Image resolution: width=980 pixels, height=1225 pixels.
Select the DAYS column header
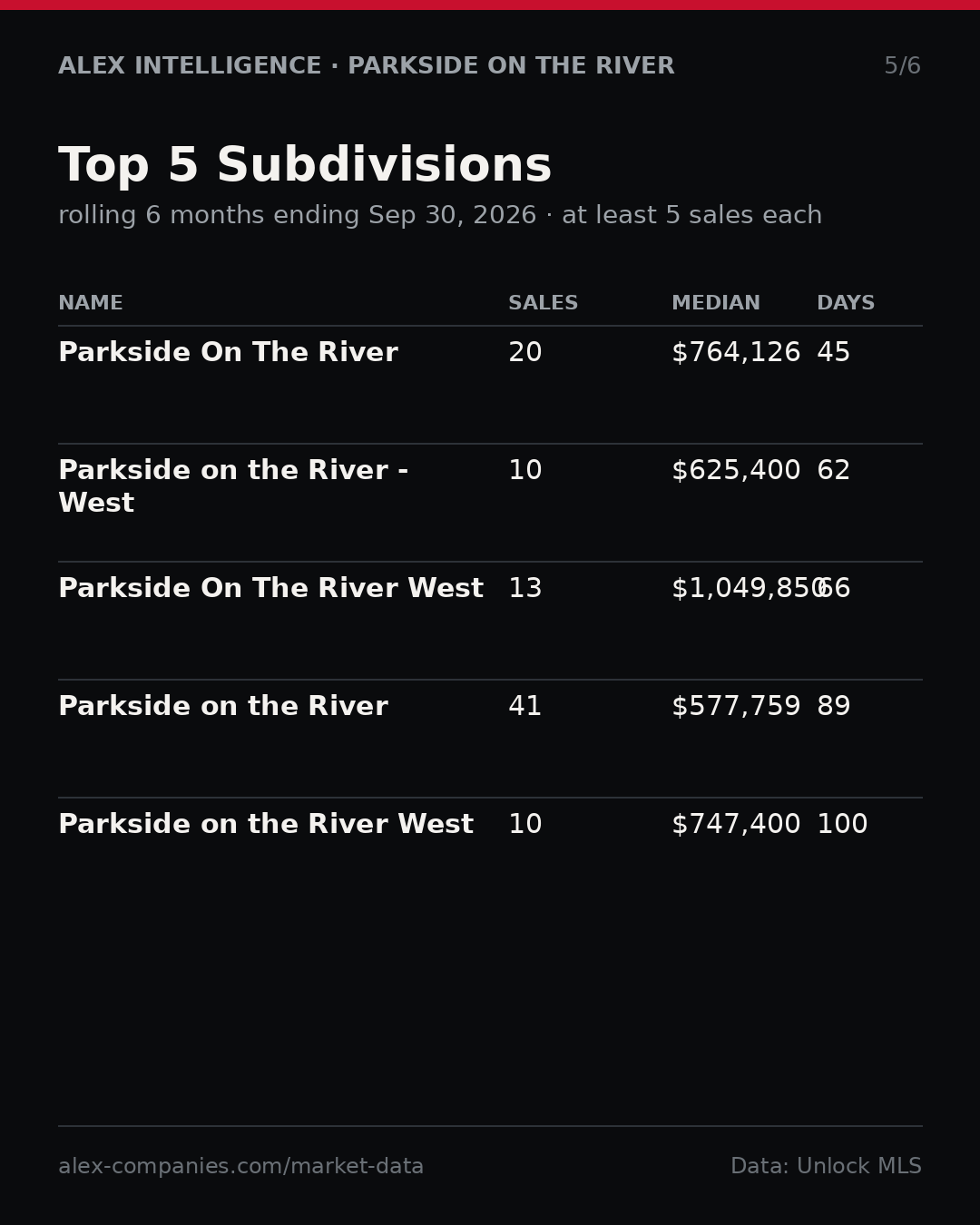[x=846, y=304]
